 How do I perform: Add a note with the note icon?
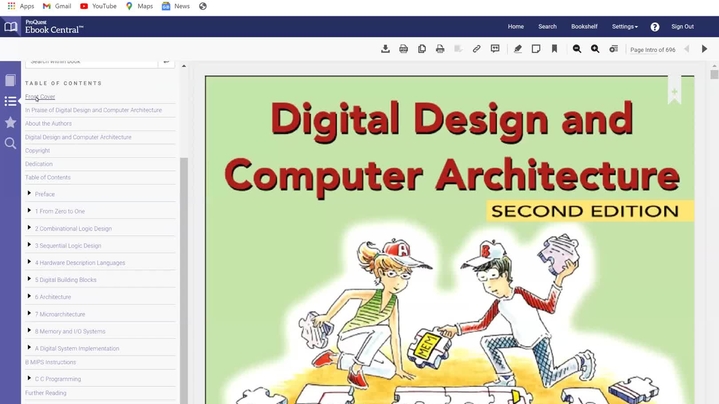click(536, 49)
